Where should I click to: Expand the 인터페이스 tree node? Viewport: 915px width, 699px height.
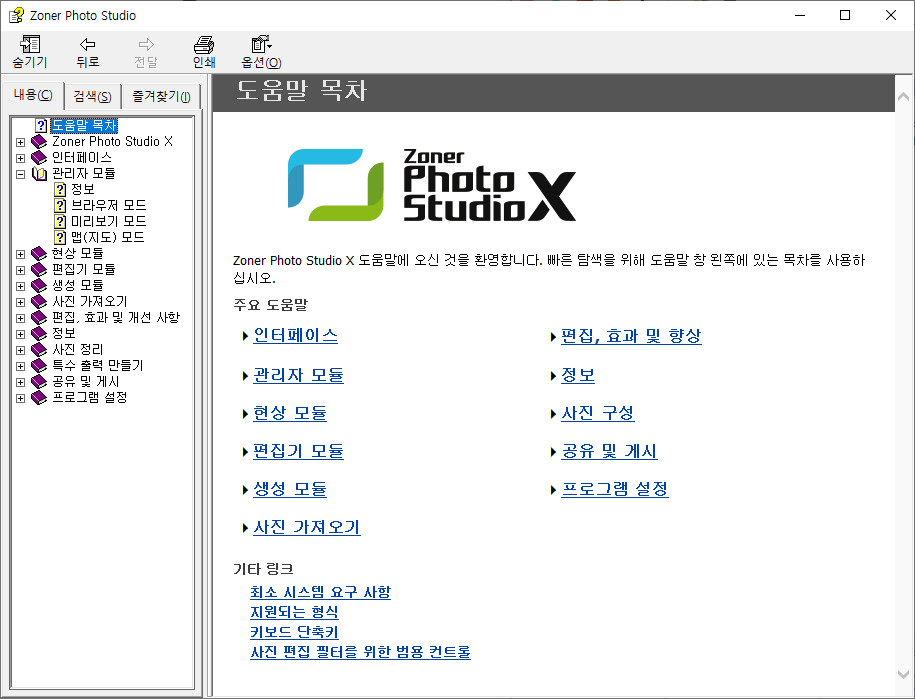[20, 158]
